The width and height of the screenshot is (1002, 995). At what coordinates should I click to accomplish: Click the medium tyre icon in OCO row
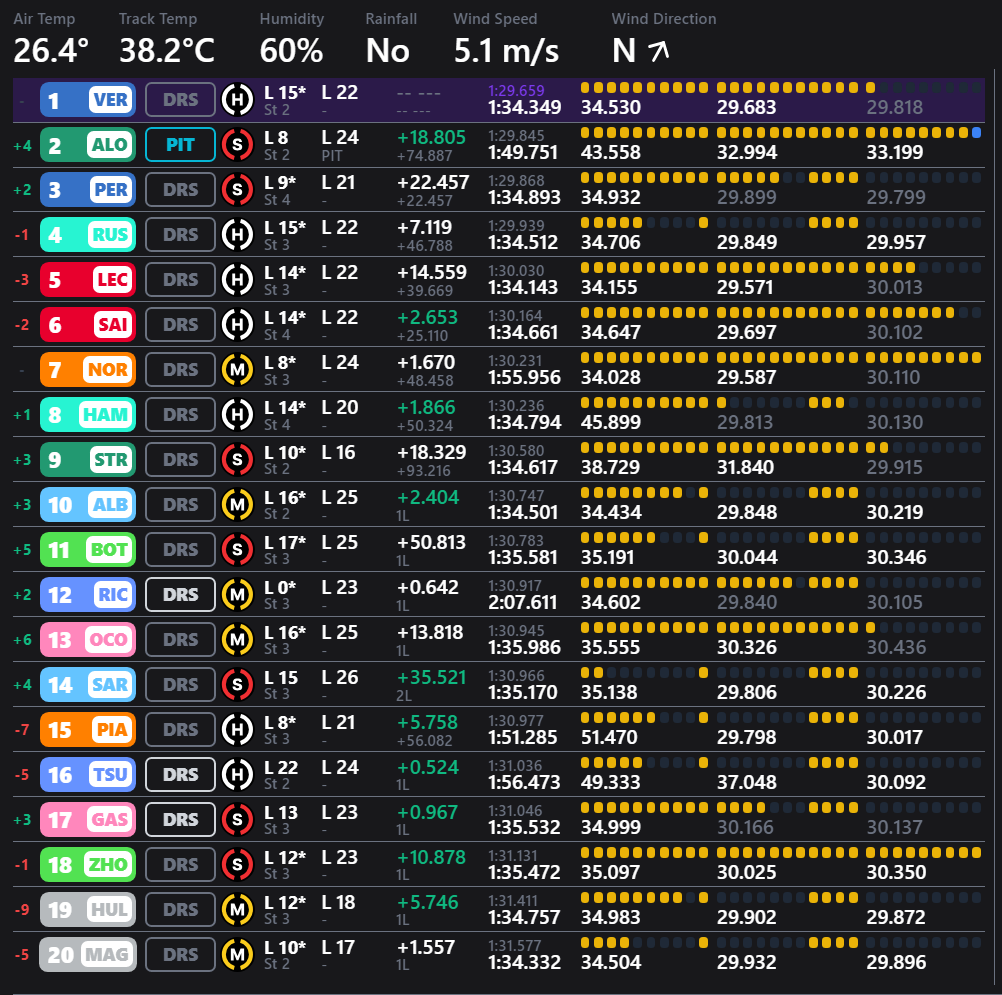pos(237,640)
